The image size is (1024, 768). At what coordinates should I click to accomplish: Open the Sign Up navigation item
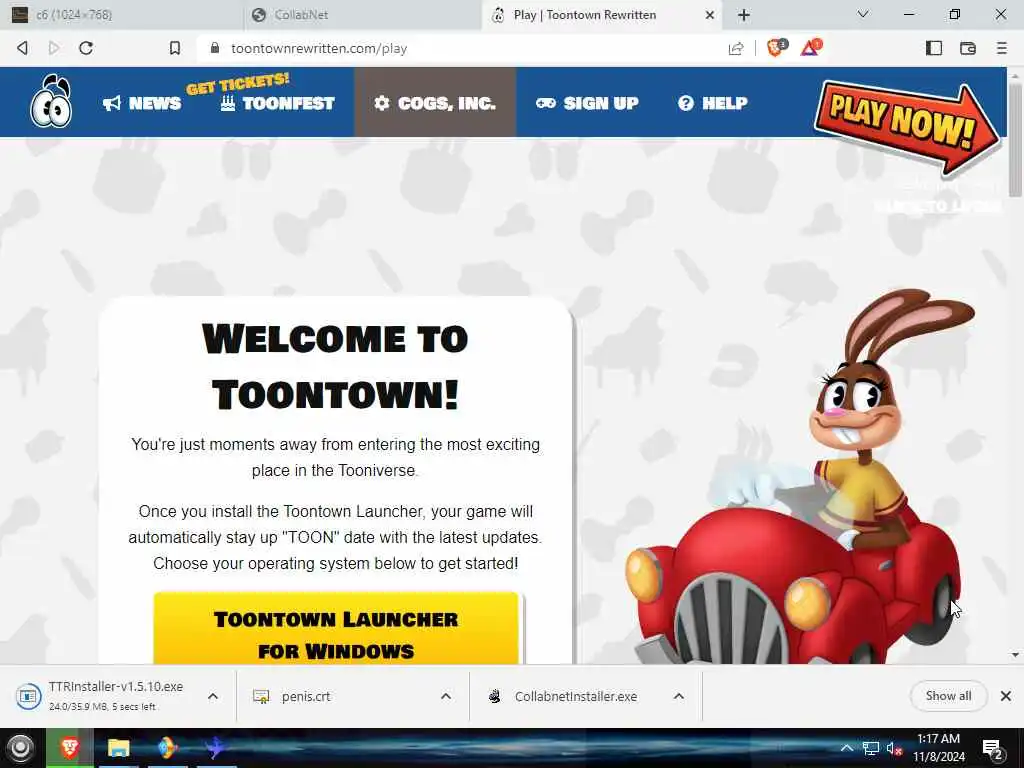pos(587,103)
